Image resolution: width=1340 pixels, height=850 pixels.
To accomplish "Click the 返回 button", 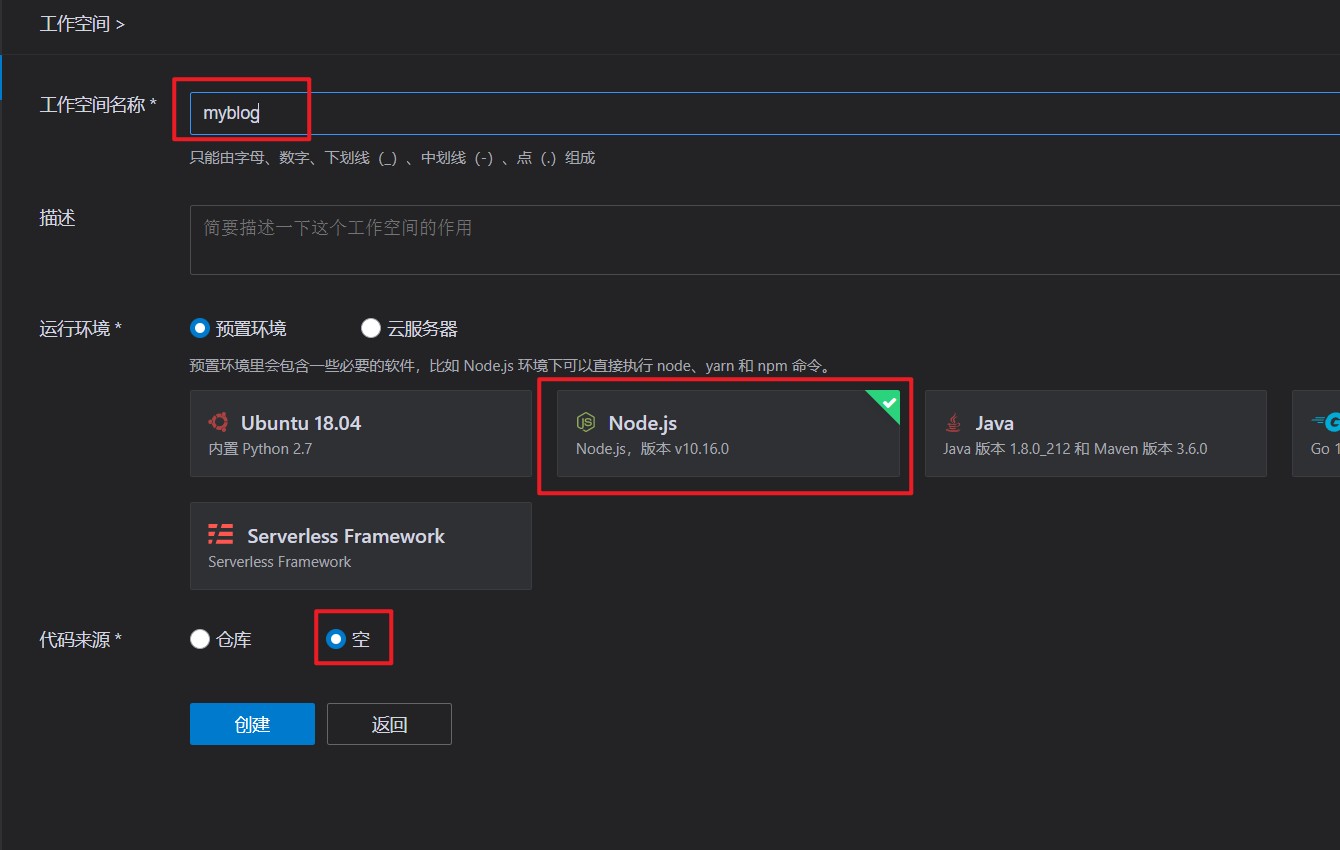I will tap(389, 724).
